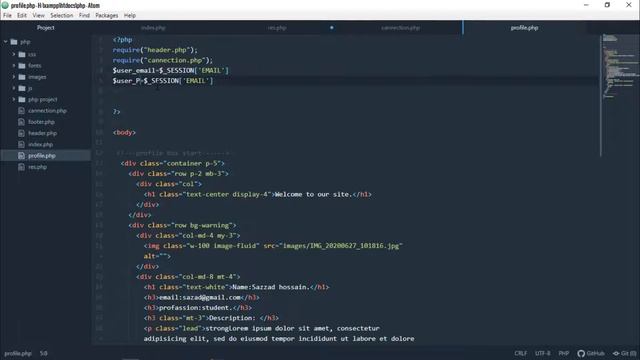
Task: Click the "Welcome to our site." heading text
Action: (313, 194)
